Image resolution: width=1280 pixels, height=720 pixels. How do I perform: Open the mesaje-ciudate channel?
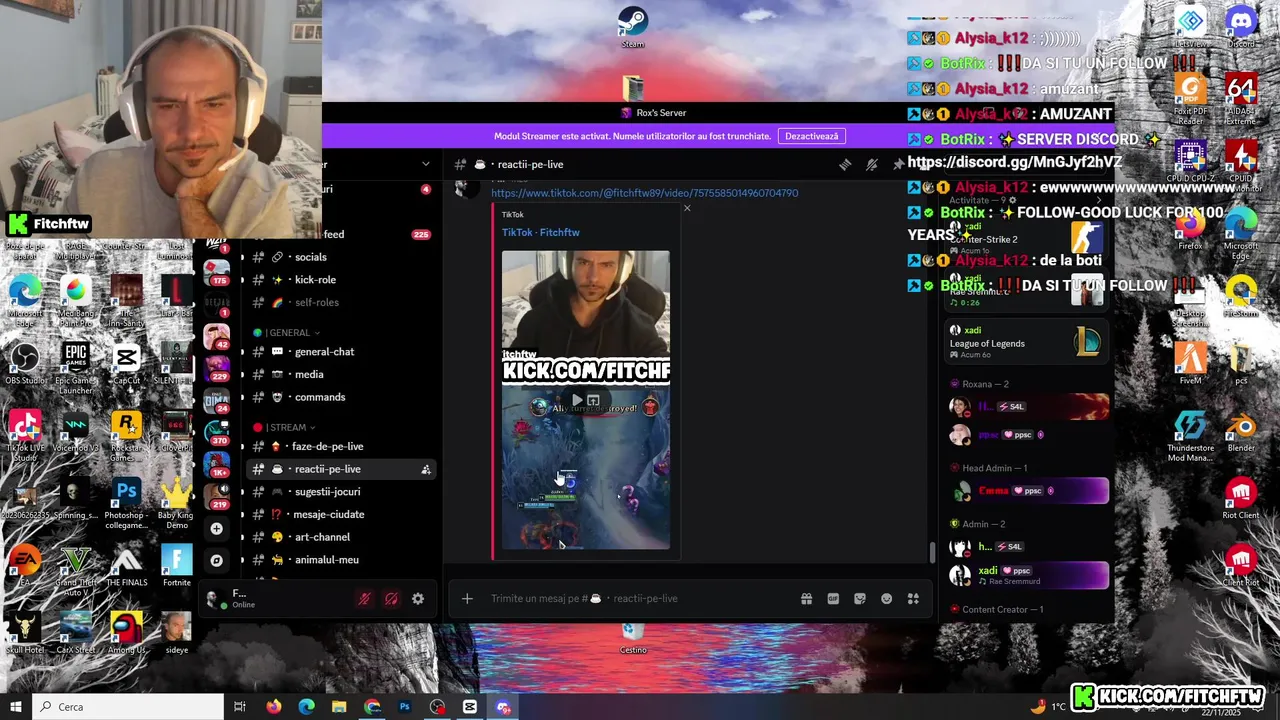(340, 514)
